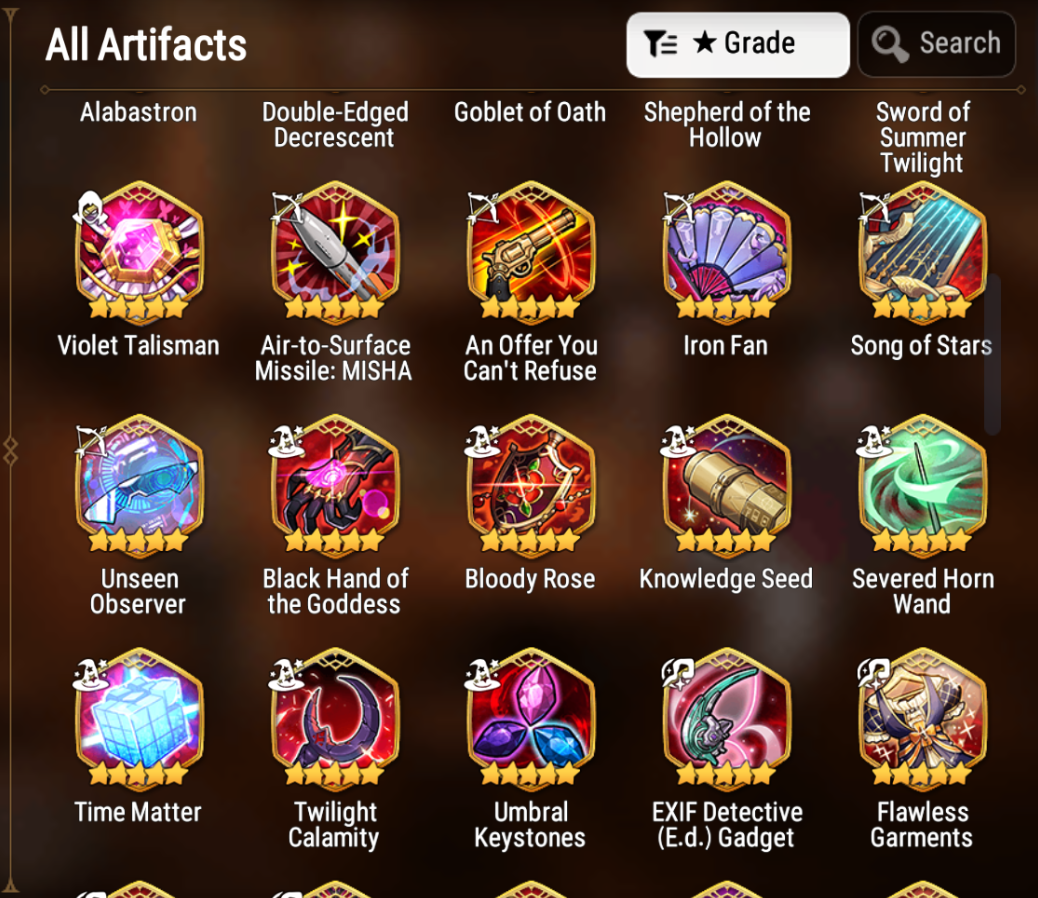Open the Twilight Calamity crescent icon

pos(334,719)
